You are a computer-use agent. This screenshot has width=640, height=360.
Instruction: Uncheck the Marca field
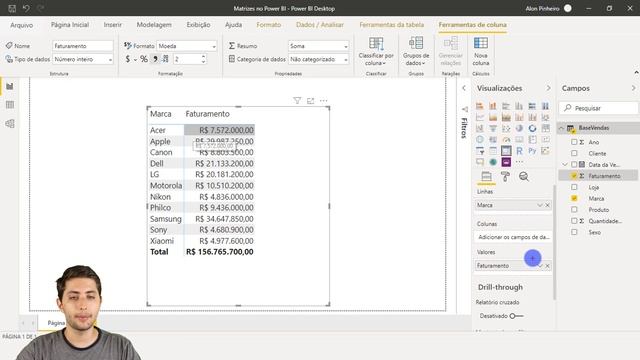574,198
